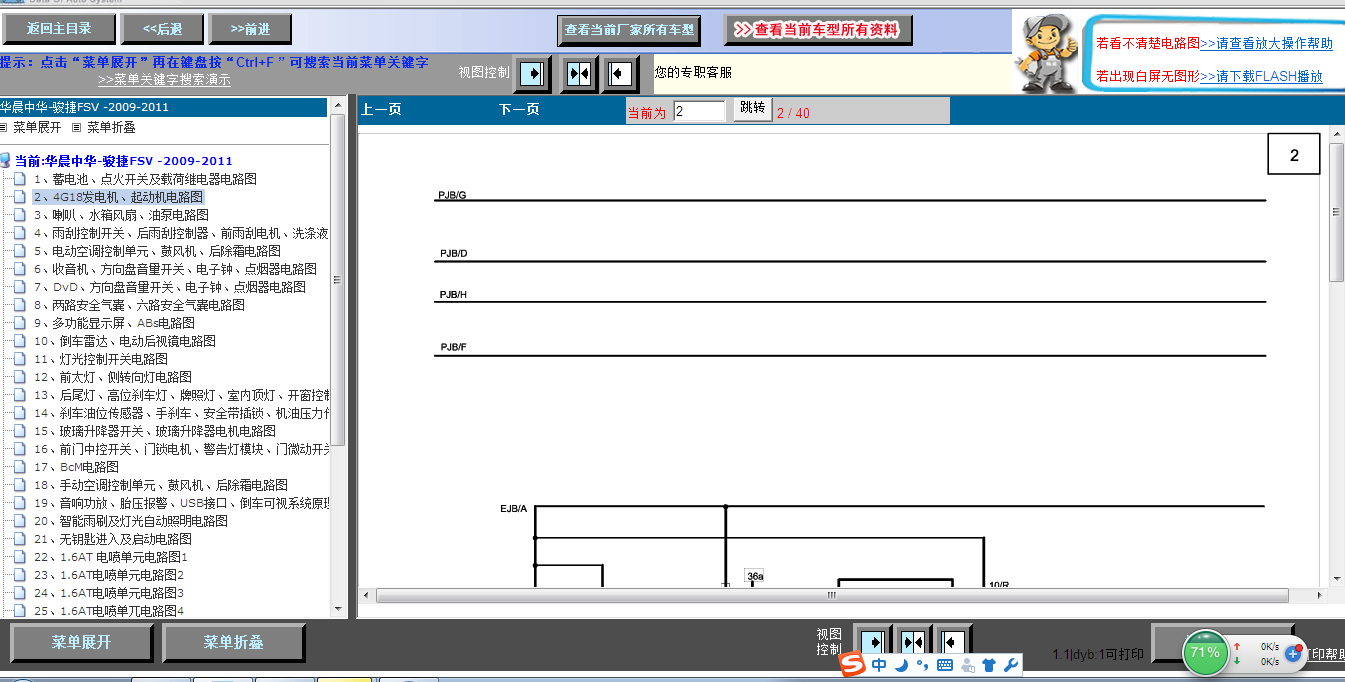Open 请查看放大操作帮助 help link
The height and width of the screenshot is (682, 1345).
(1266, 44)
